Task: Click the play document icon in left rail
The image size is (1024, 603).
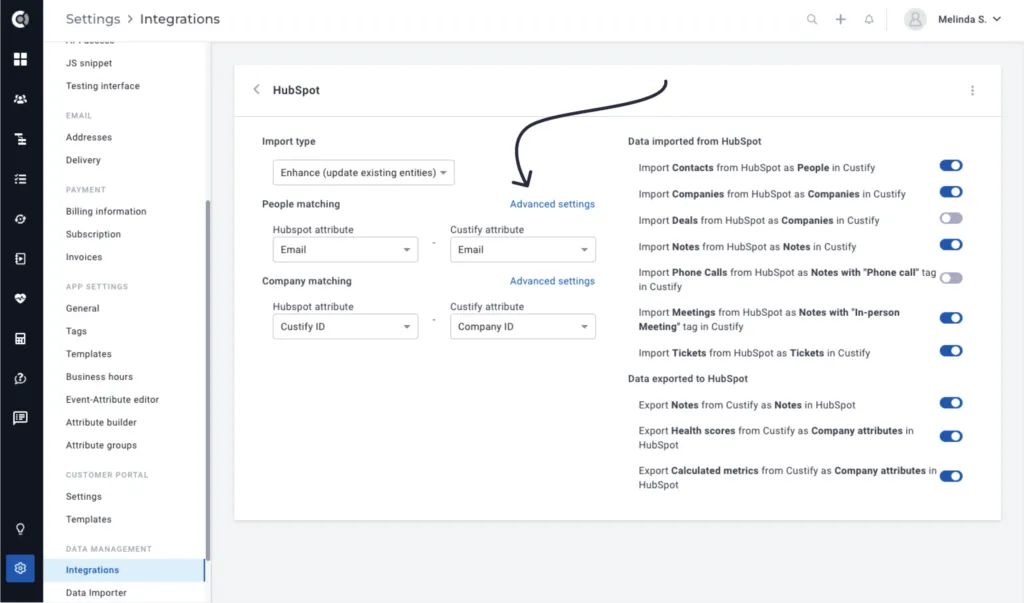Action: pyautogui.click(x=20, y=259)
